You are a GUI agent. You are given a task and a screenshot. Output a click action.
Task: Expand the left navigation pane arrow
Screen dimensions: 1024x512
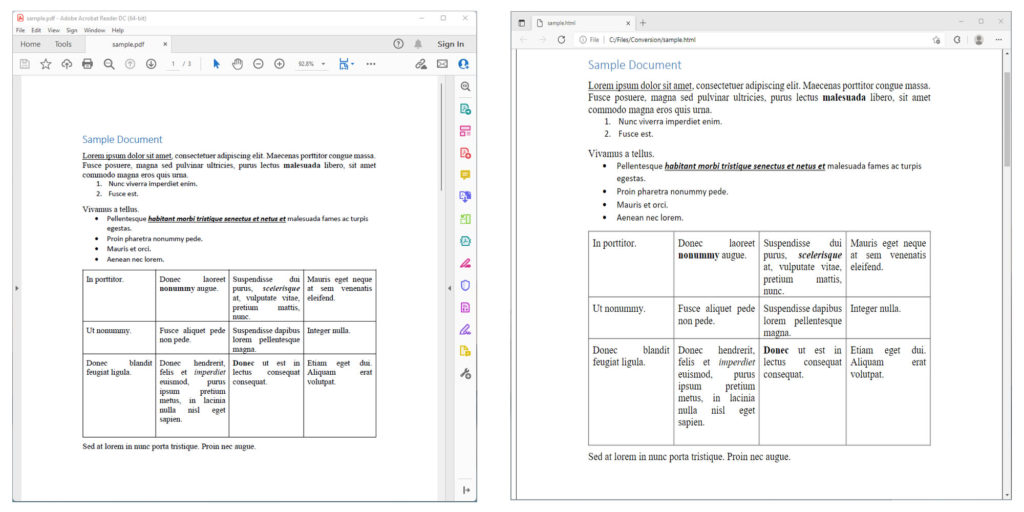point(16,289)
